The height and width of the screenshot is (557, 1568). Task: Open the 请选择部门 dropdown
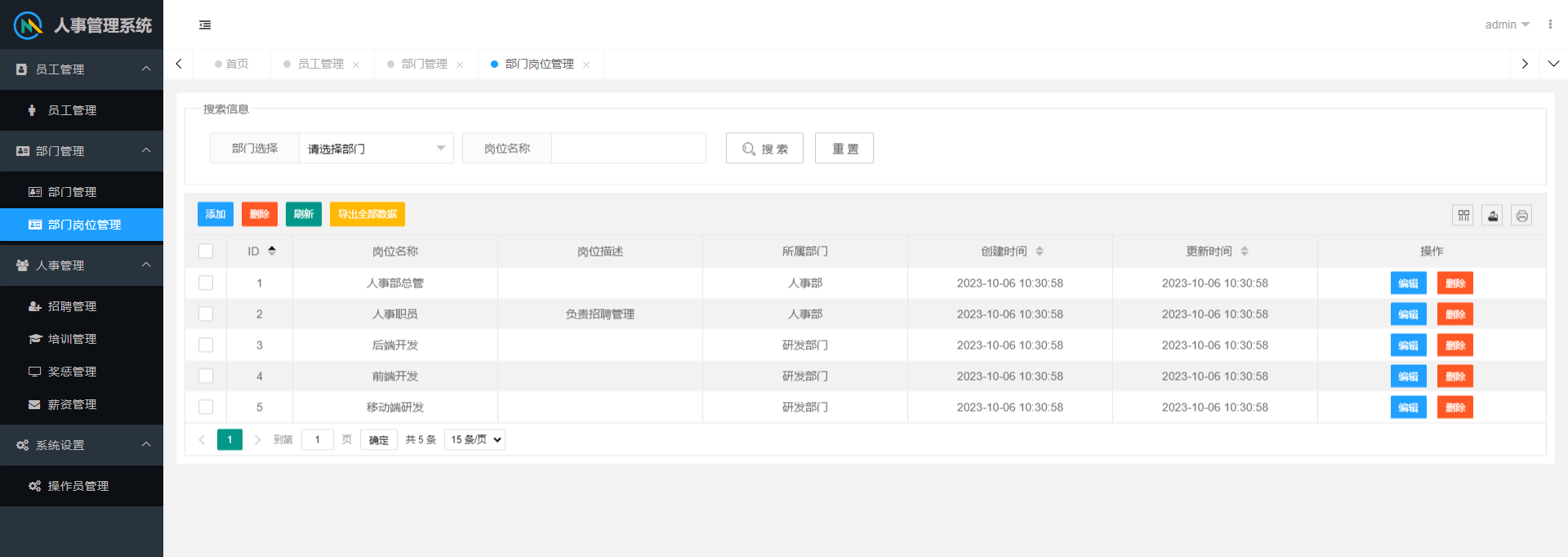click(376, 149)
